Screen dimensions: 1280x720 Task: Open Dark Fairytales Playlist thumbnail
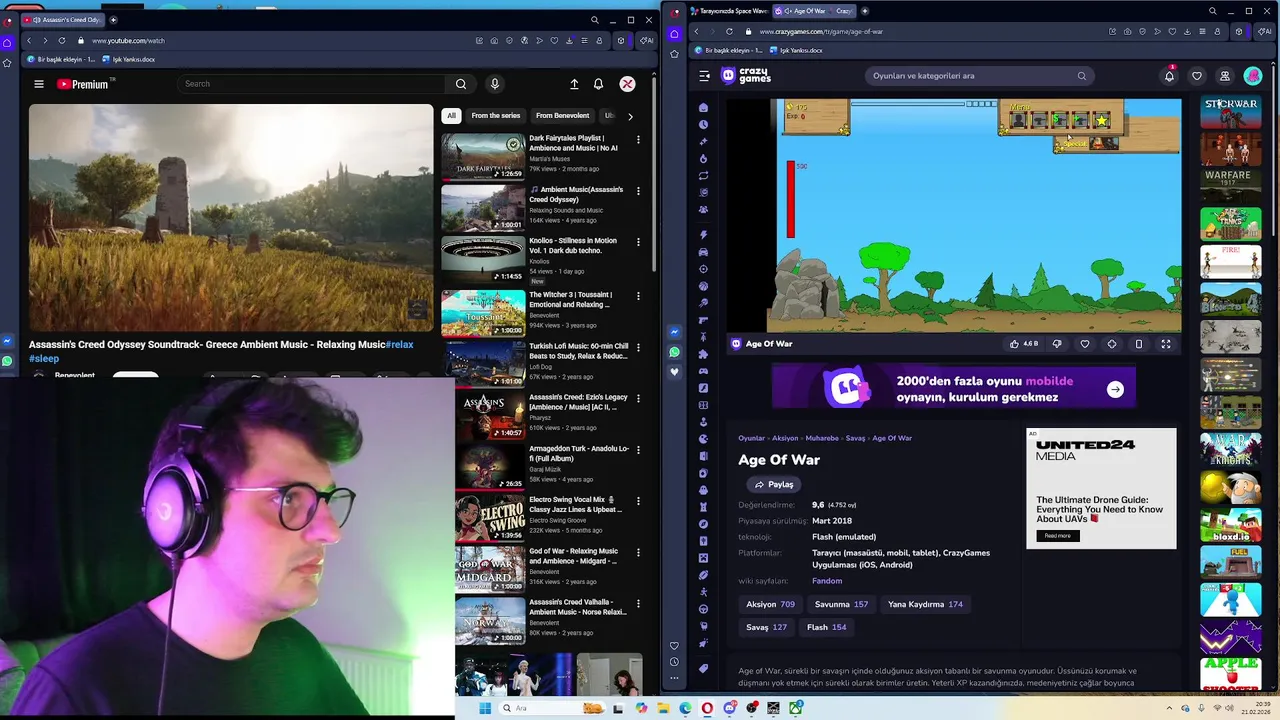pos(483,156)
